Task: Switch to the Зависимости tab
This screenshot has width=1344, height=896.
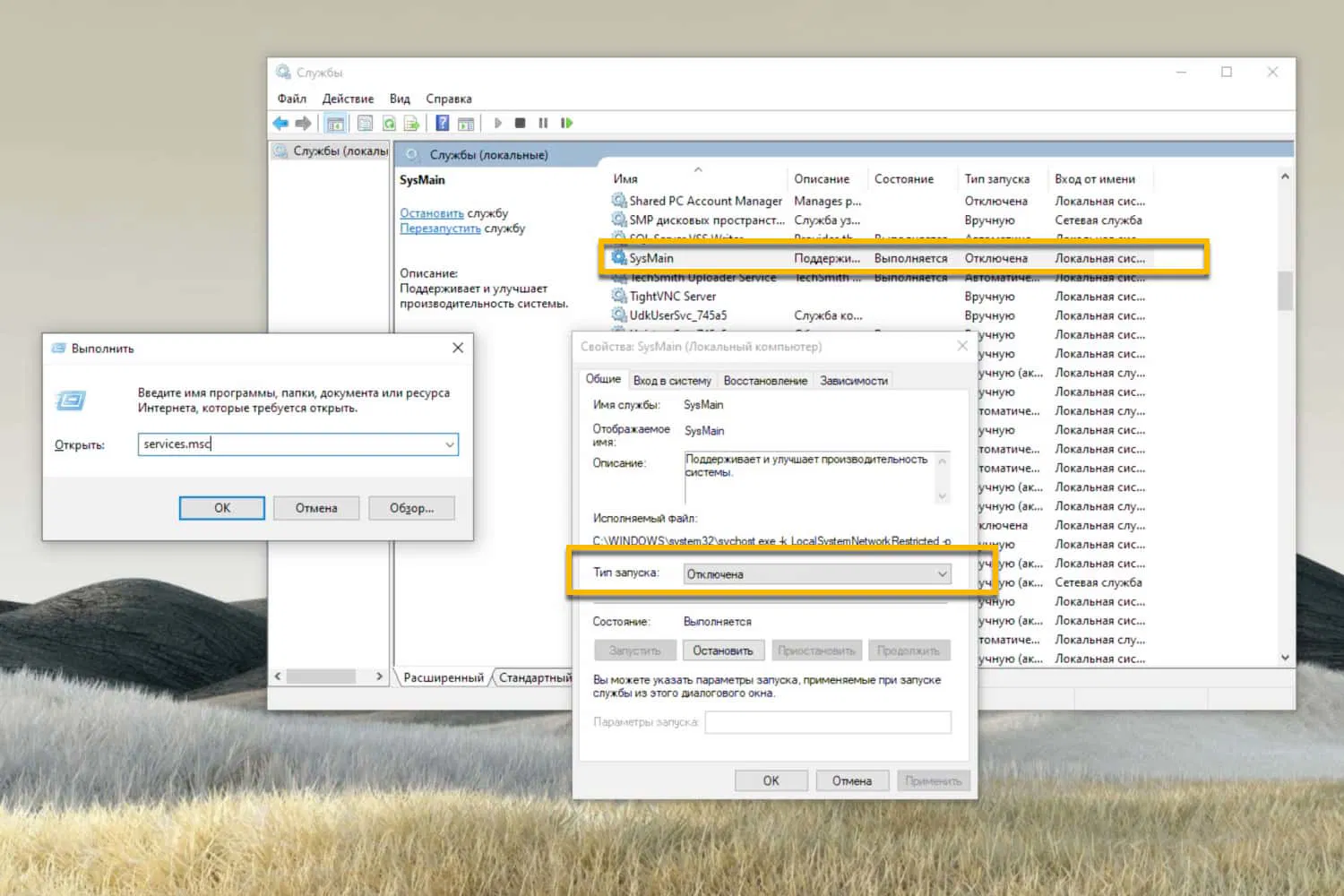Action: pos(853,380)
